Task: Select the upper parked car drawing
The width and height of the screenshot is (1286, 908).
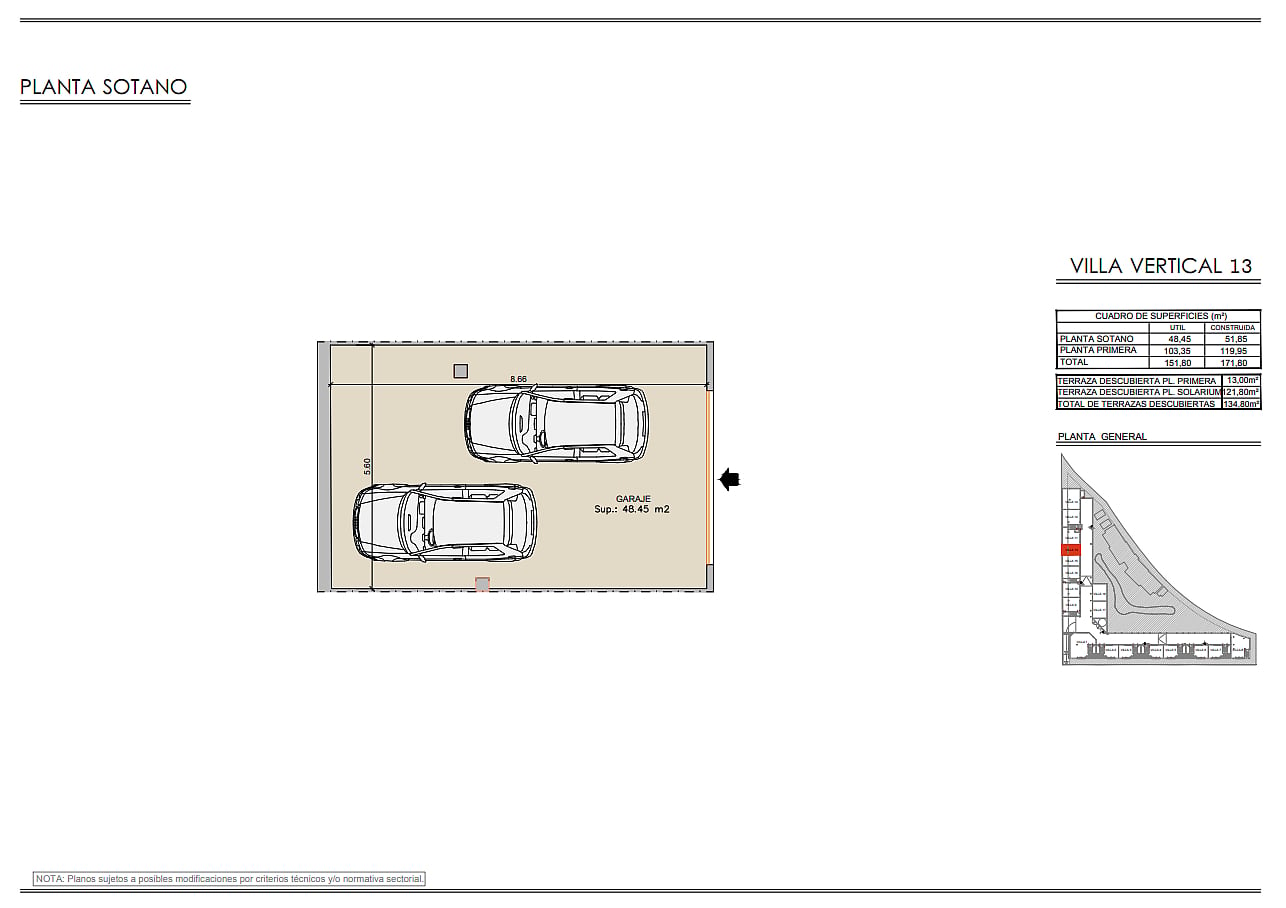Action: [556, 425]
